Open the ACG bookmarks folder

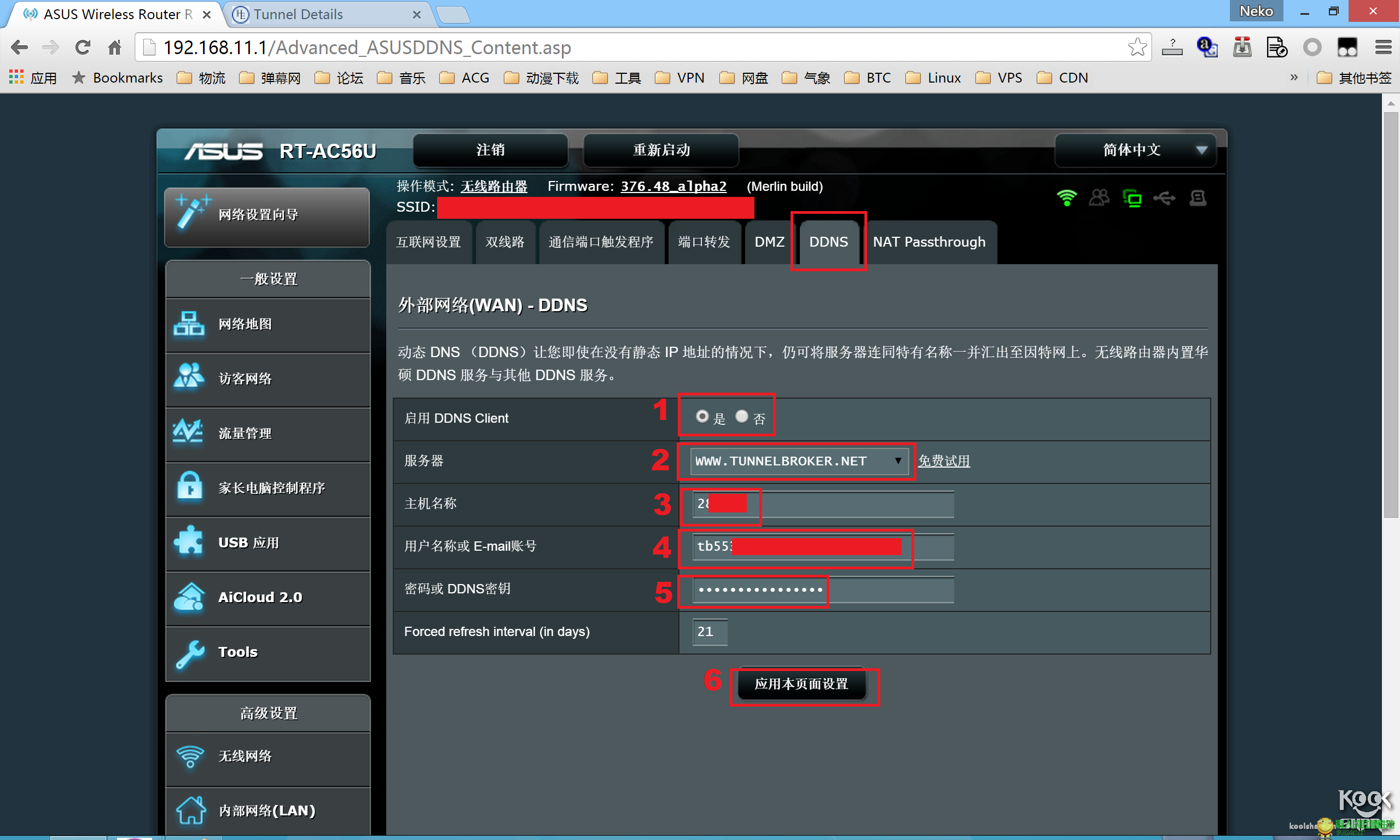[x=464, y=78]
